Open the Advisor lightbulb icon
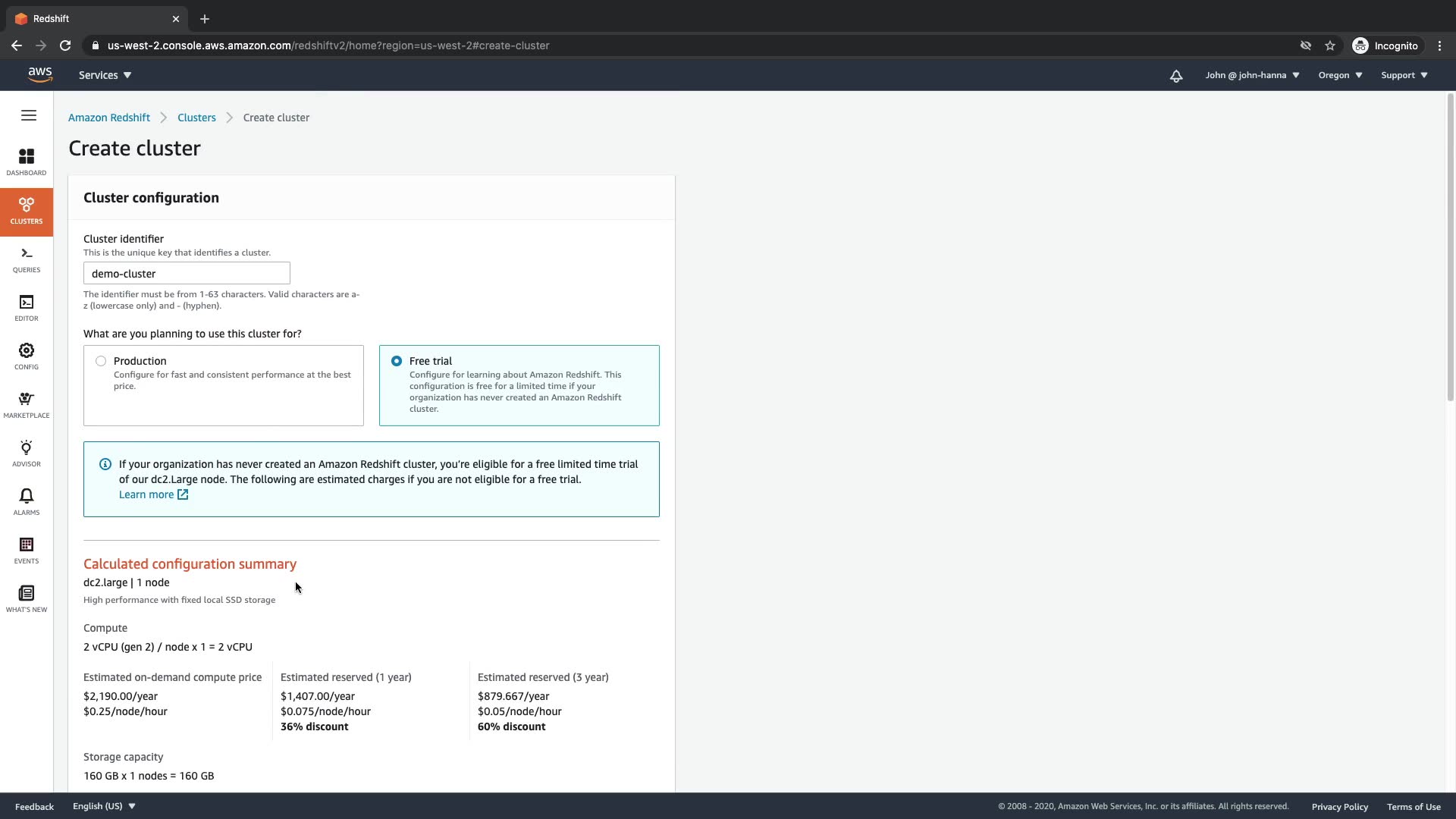The image size is (1456, 819). (27, 453)
